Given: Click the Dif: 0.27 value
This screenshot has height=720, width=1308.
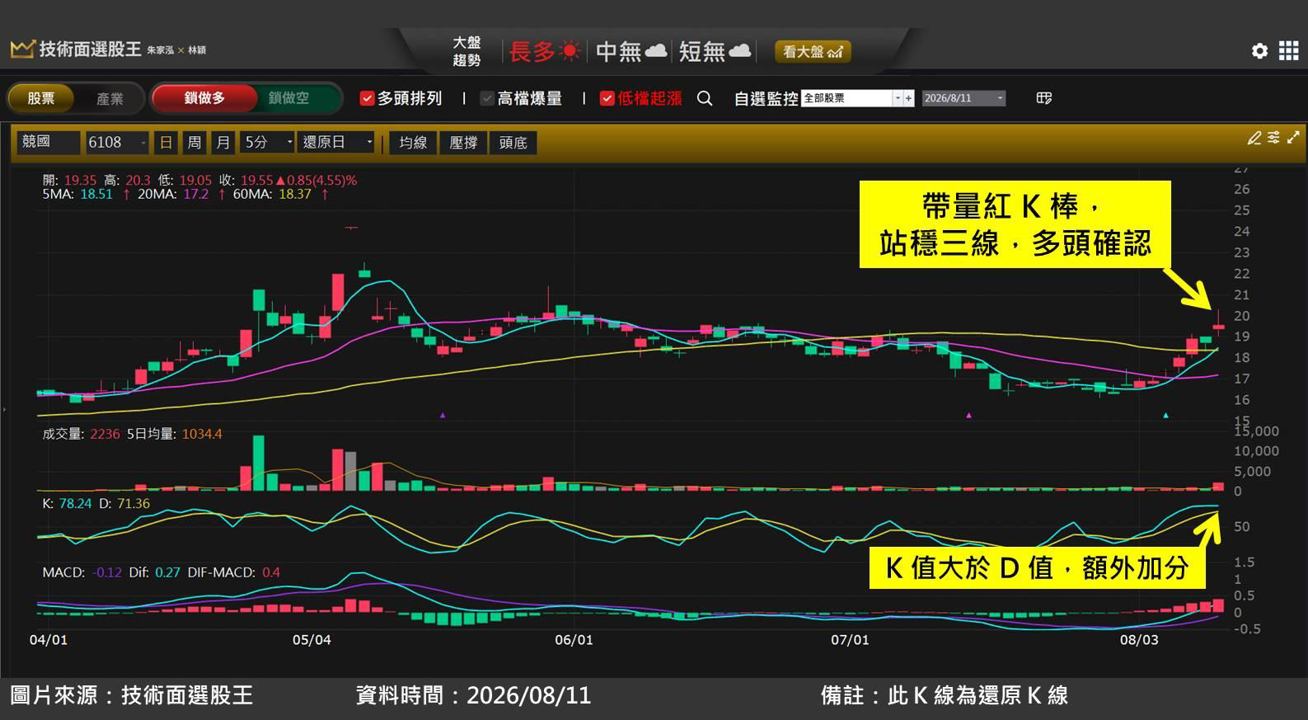Looking at the screenshot, I should pos(154,572).
